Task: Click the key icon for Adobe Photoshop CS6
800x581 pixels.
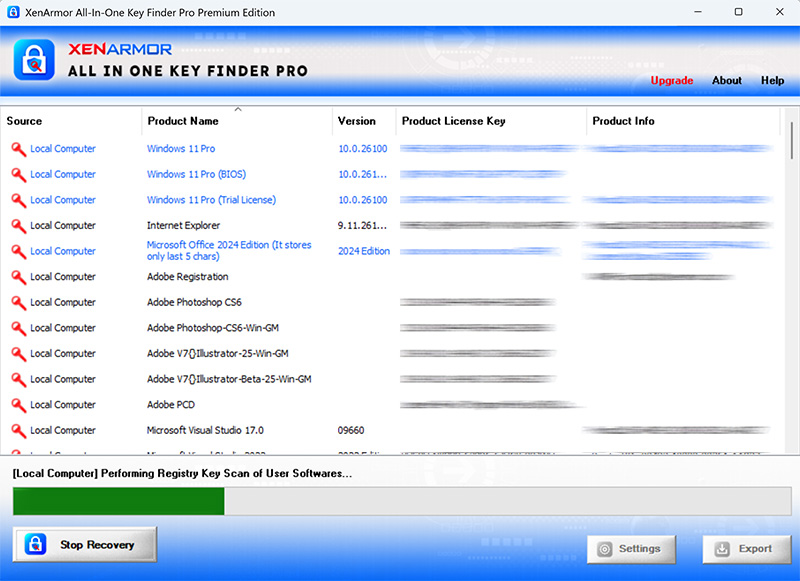Action: 18,302
